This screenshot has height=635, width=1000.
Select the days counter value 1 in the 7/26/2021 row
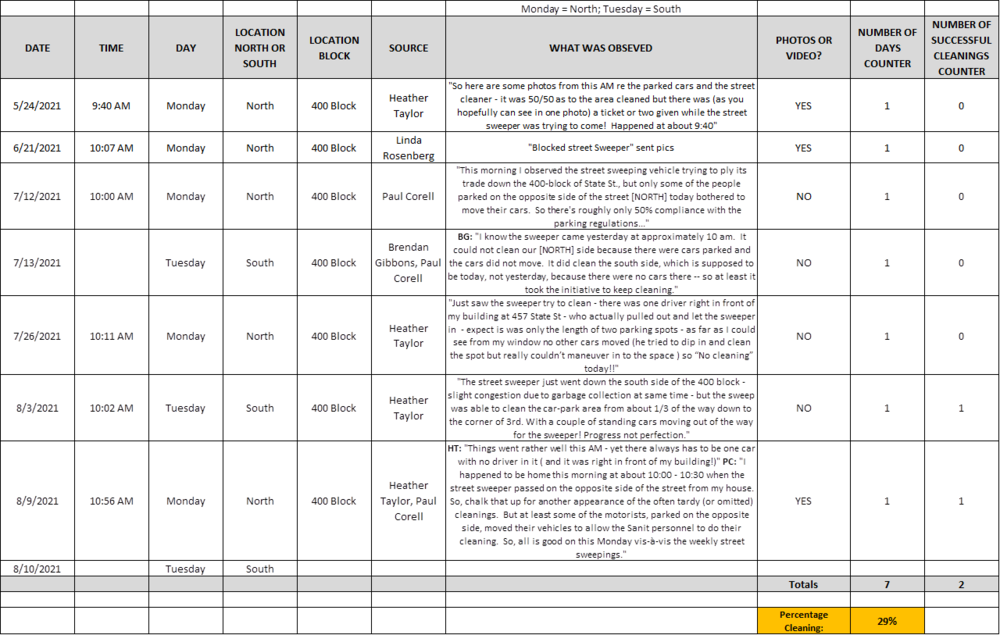[x=887, y=336]
